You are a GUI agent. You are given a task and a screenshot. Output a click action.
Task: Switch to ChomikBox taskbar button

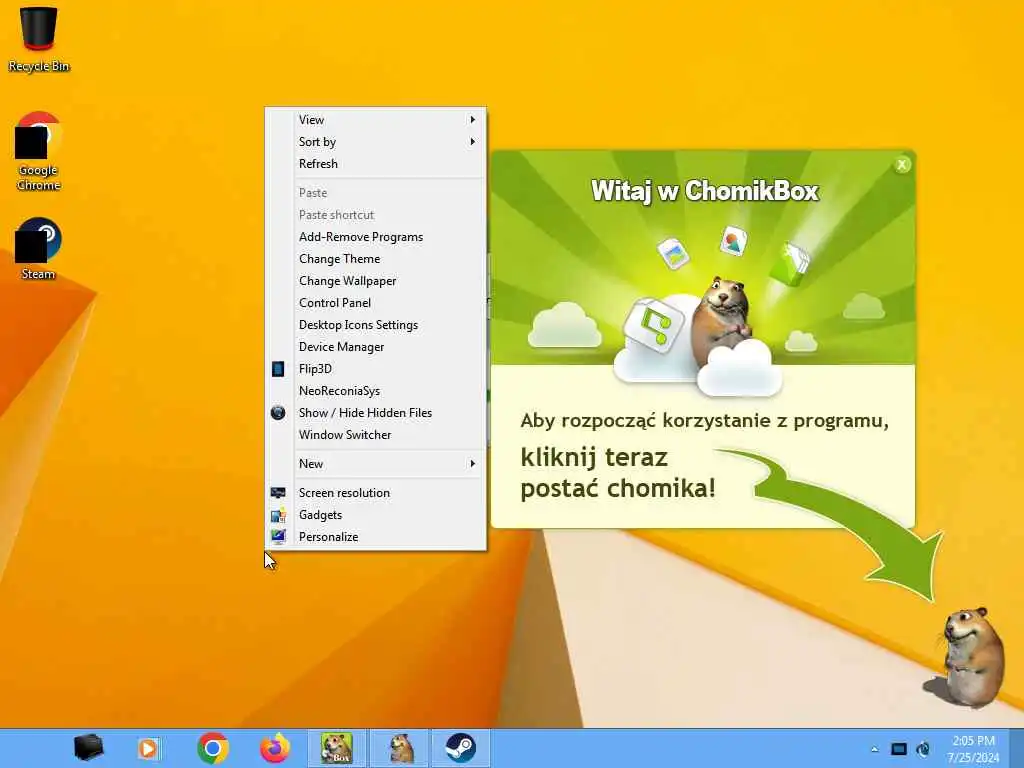337,748
